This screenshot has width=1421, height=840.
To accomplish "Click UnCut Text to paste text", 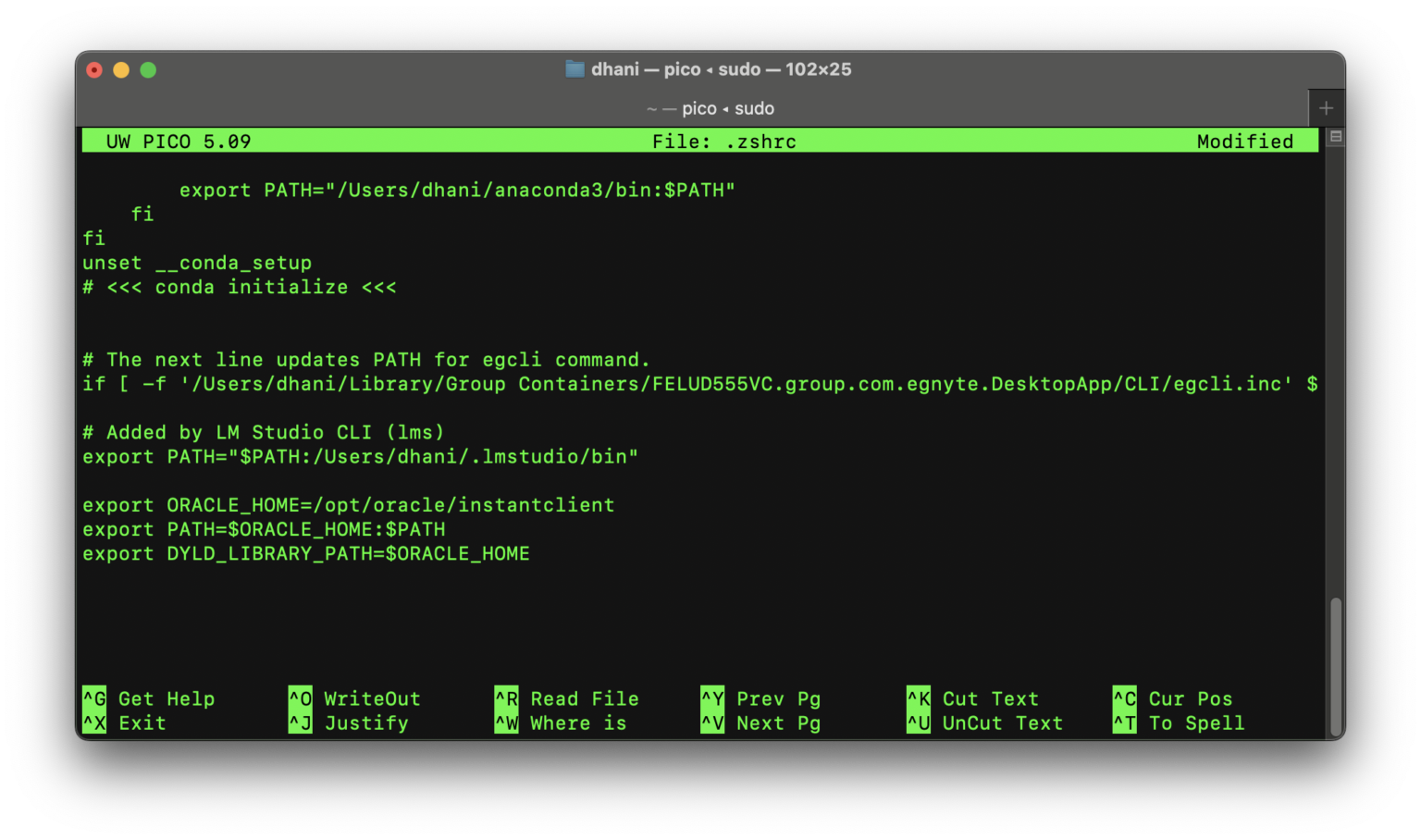I will (x=1002, y=723).
